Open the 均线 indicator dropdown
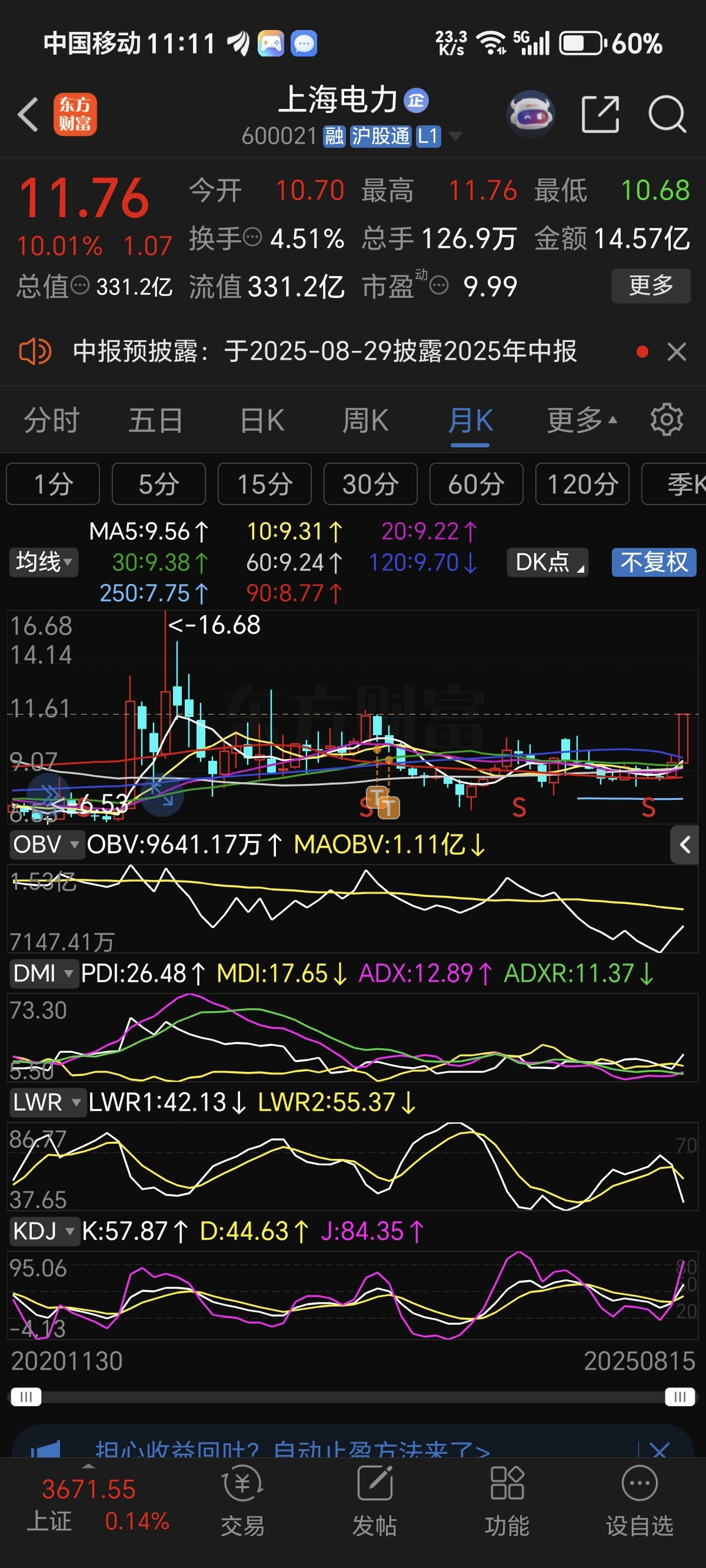 44,562
